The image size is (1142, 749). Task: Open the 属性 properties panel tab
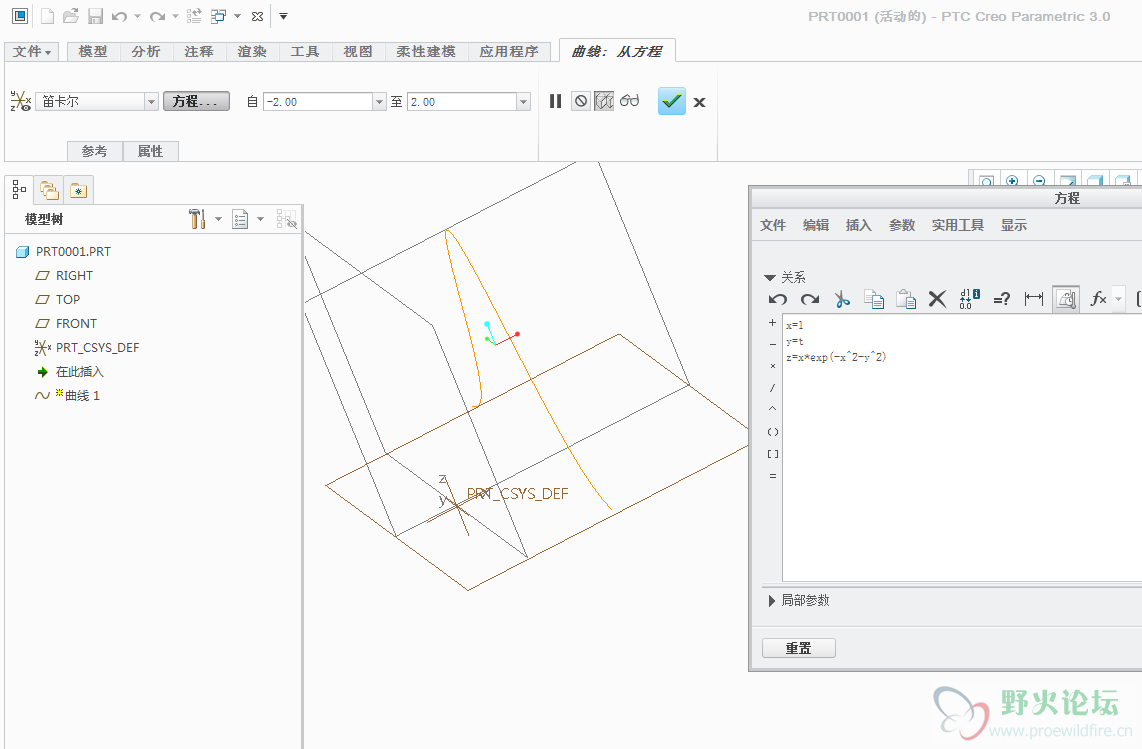click(x=150, y=151)
